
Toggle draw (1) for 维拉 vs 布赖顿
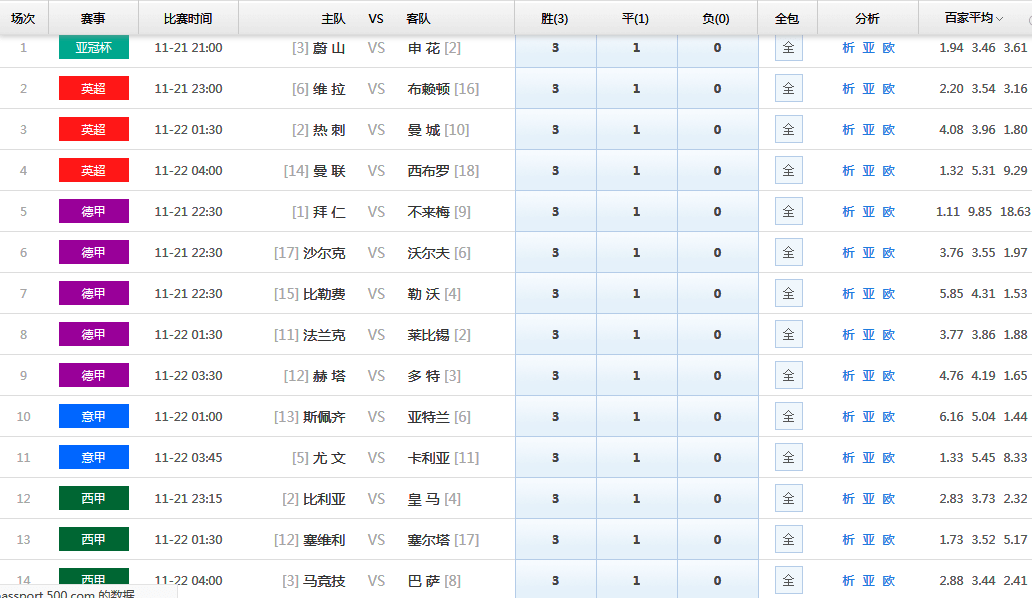636,89
